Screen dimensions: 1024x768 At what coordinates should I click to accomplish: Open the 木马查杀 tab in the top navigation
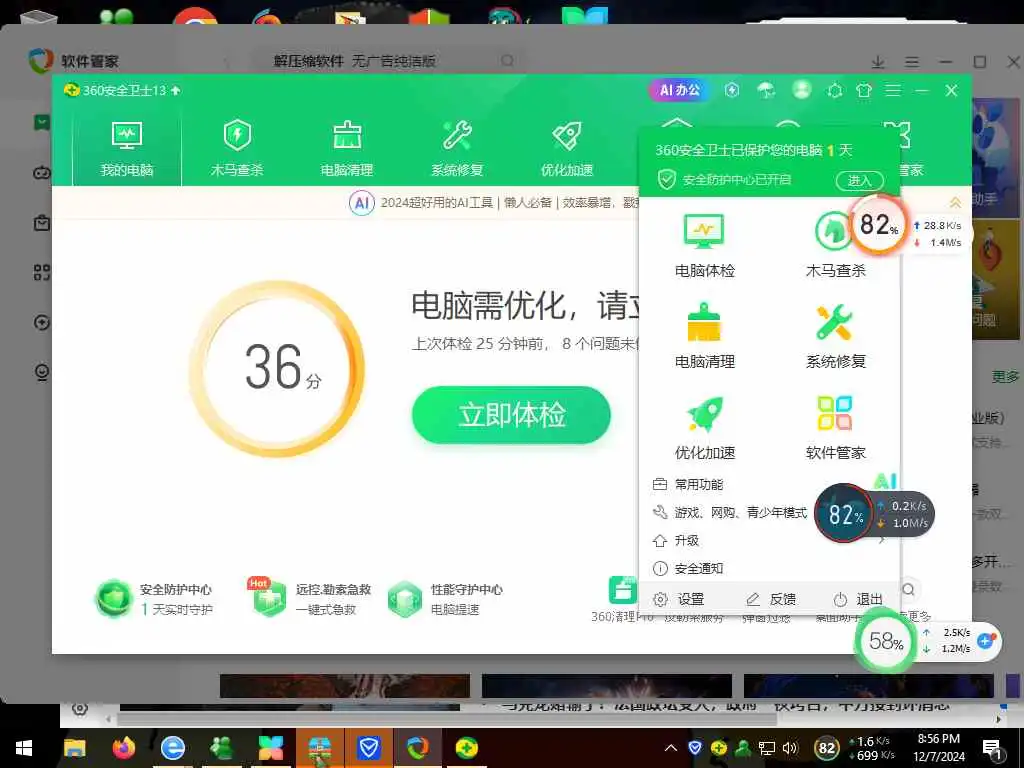[236, 150]
